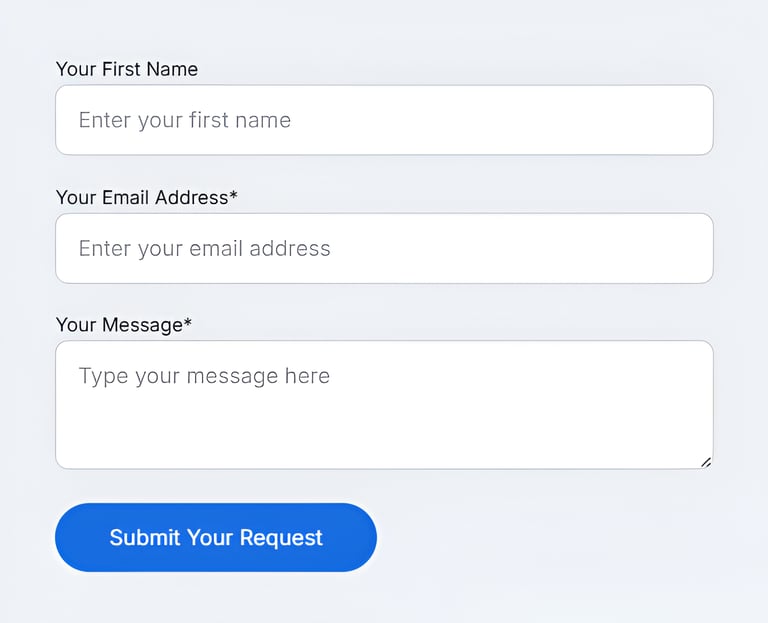Image resolution: width=768 pixels, height=623 pixels.
Task: Click the right end of the email field
Action: 680,248
